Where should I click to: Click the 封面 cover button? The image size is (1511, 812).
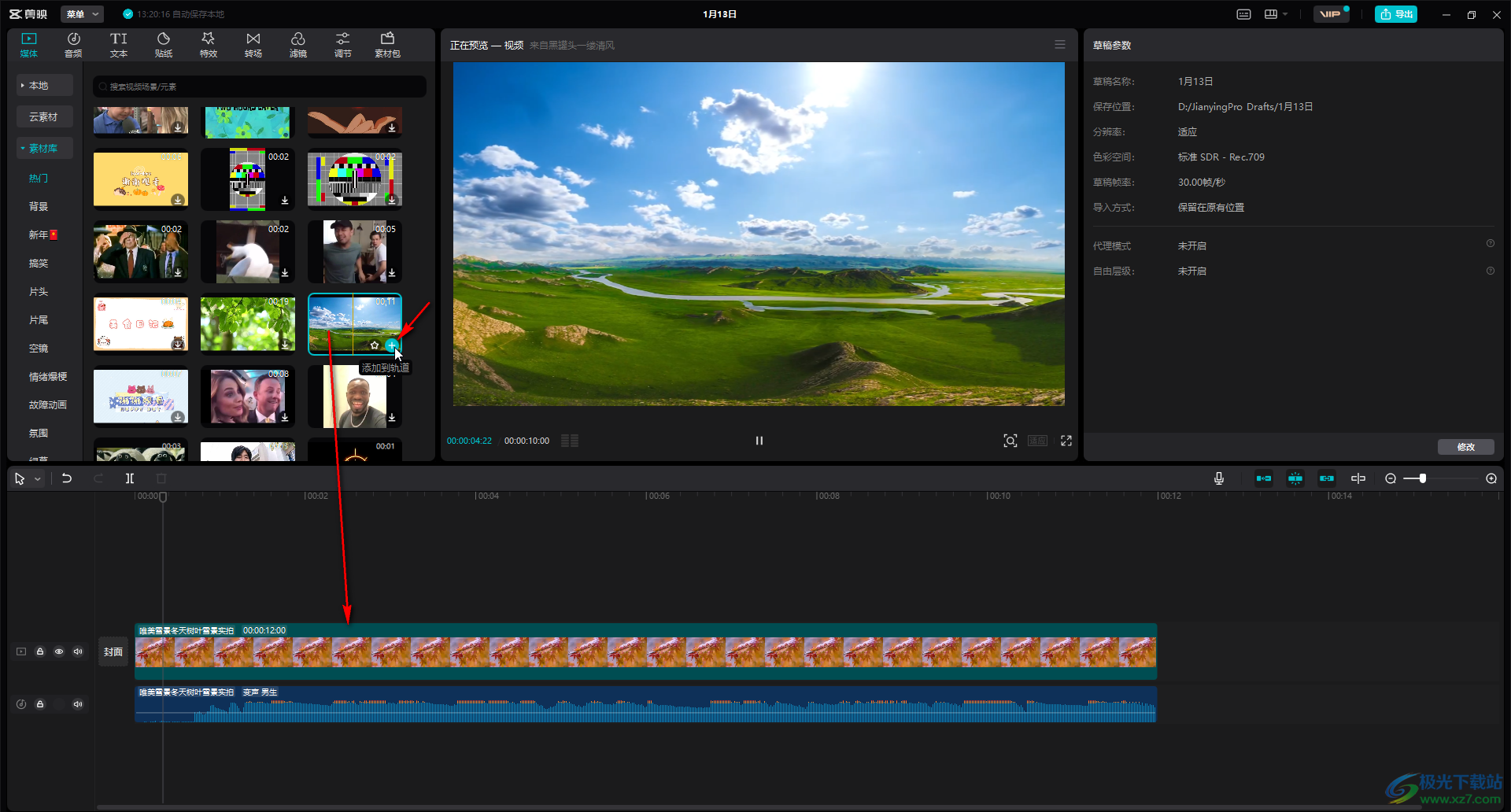coord(113,651)
